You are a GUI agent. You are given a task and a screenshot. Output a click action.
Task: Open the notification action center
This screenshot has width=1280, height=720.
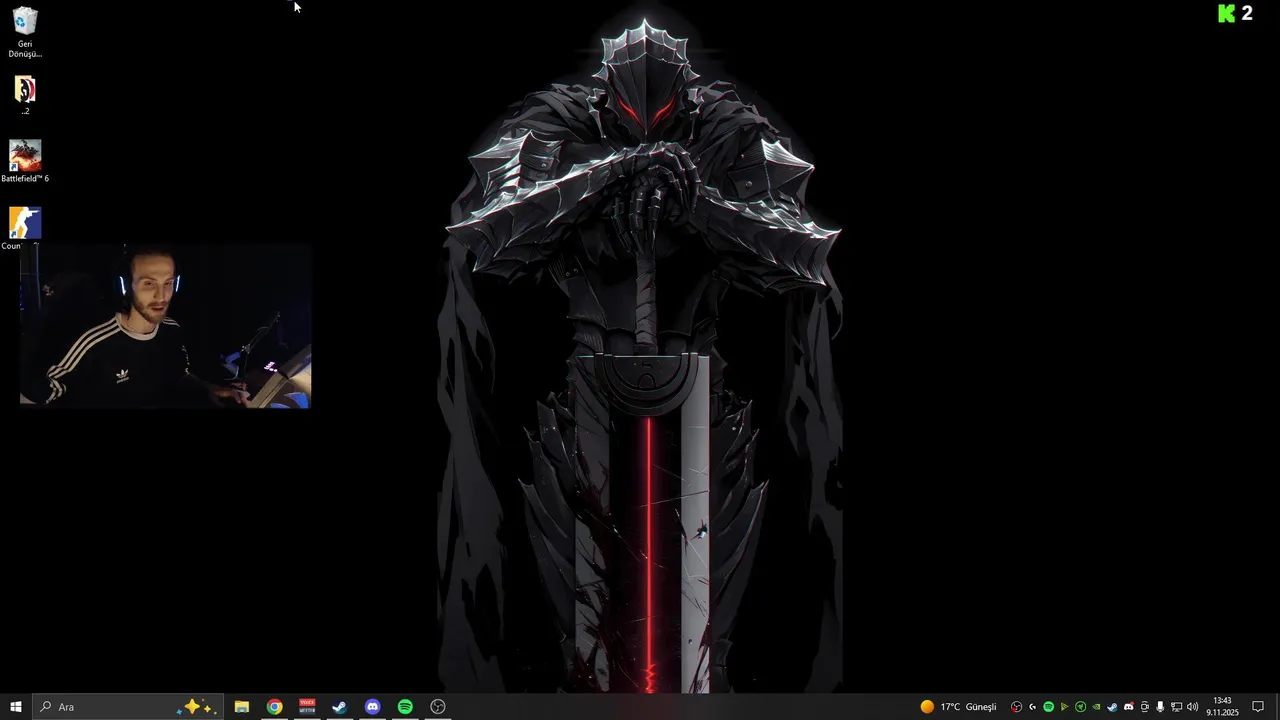tap(1258, 707)
